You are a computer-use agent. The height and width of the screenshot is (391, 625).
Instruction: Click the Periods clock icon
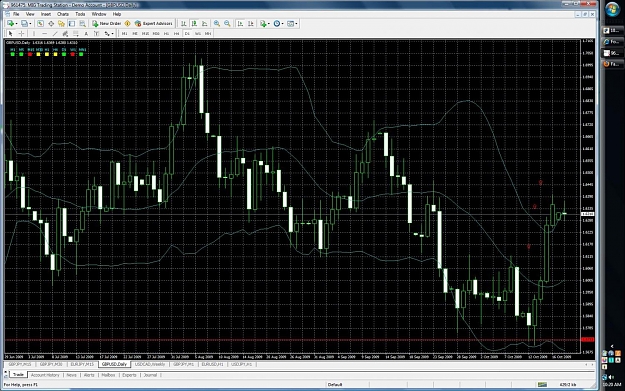(x=277, y=24)
